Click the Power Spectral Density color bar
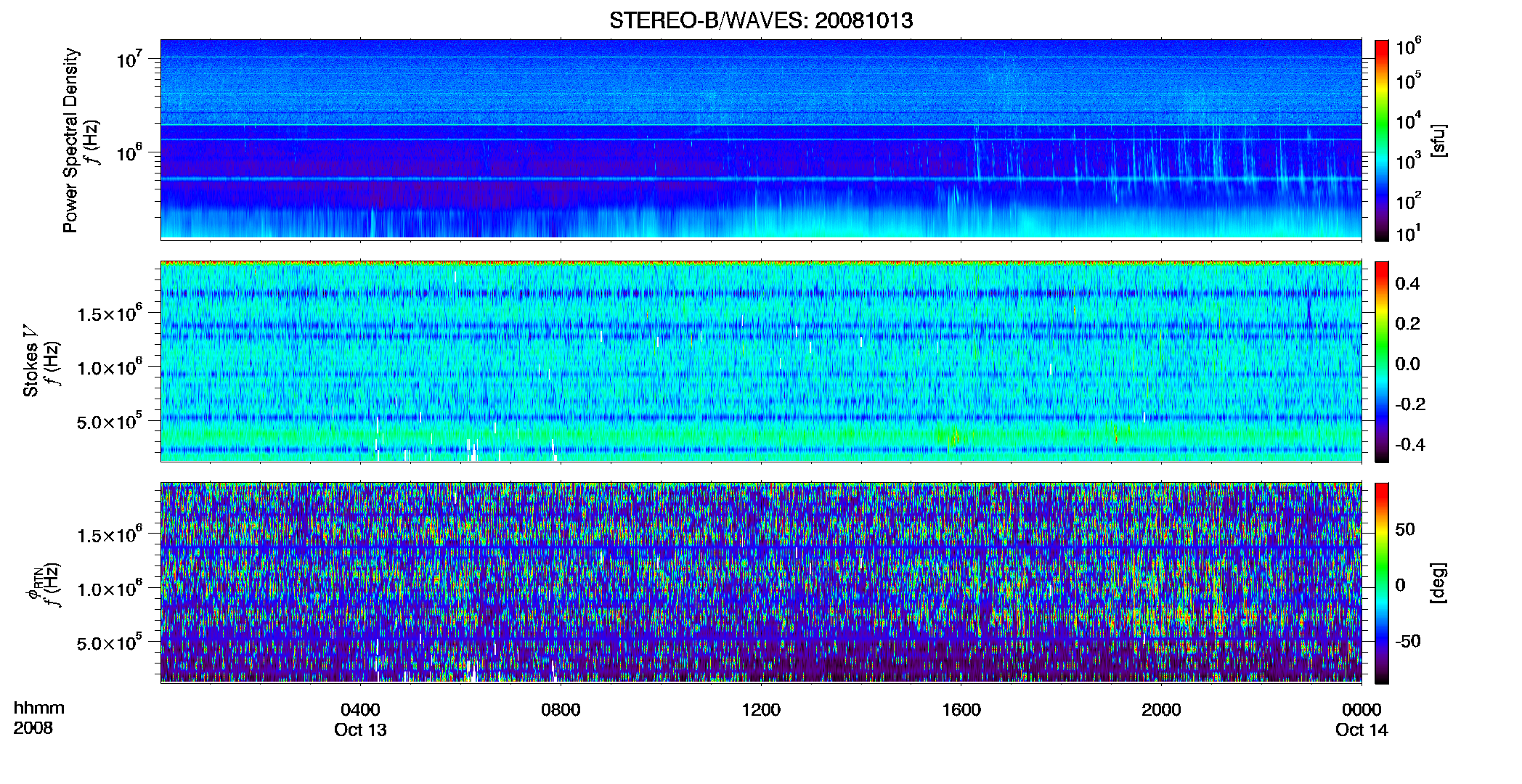The image size is (1522, 784). [x=1382, y=140]
